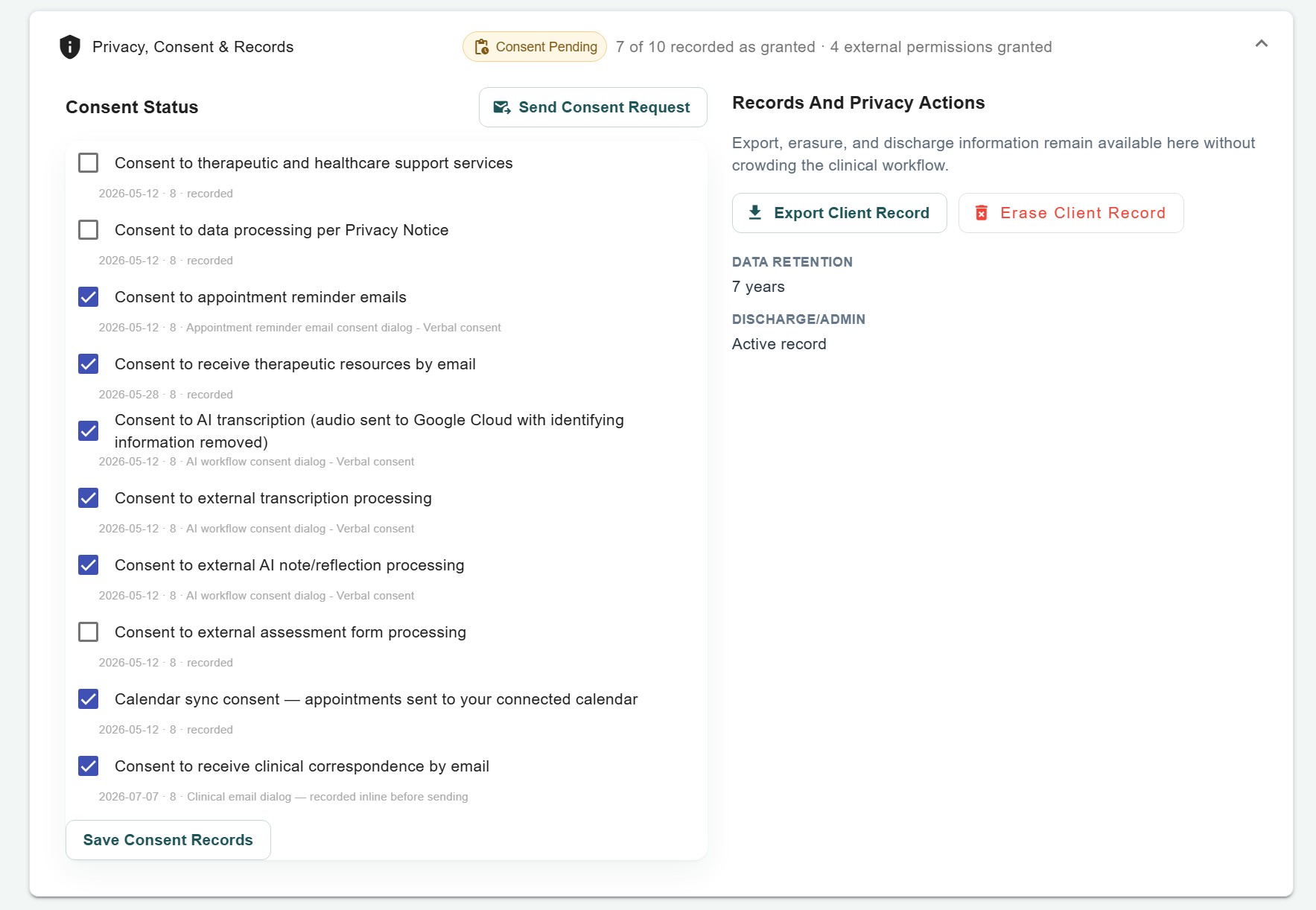Click the Export Client Record button

point(839,213)
